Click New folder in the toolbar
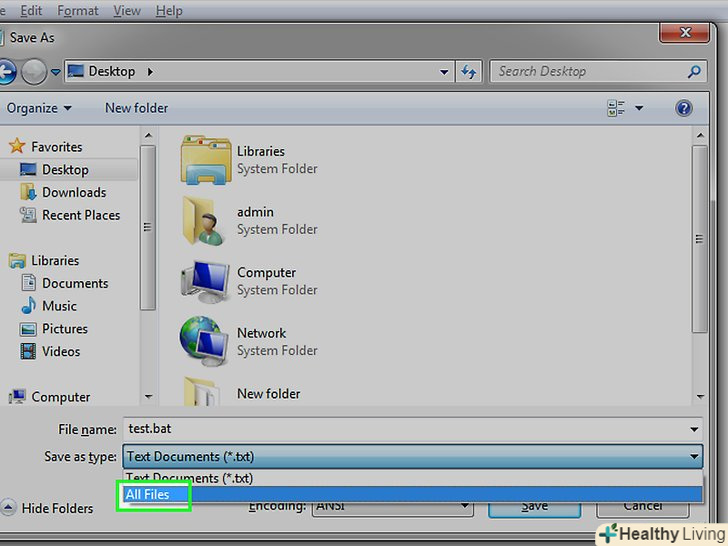This screenshot has height=546, width=728. [136, 108]
